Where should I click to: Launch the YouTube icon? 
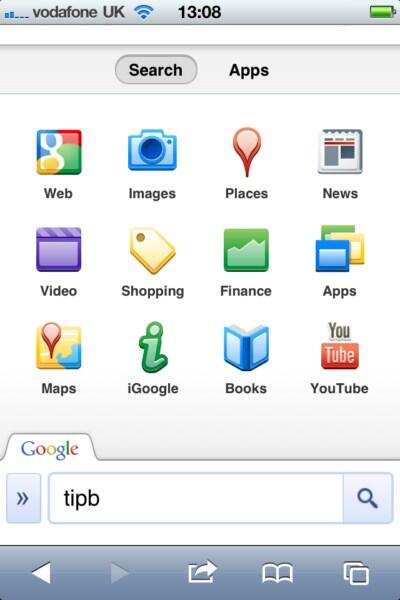pos(340,346)
